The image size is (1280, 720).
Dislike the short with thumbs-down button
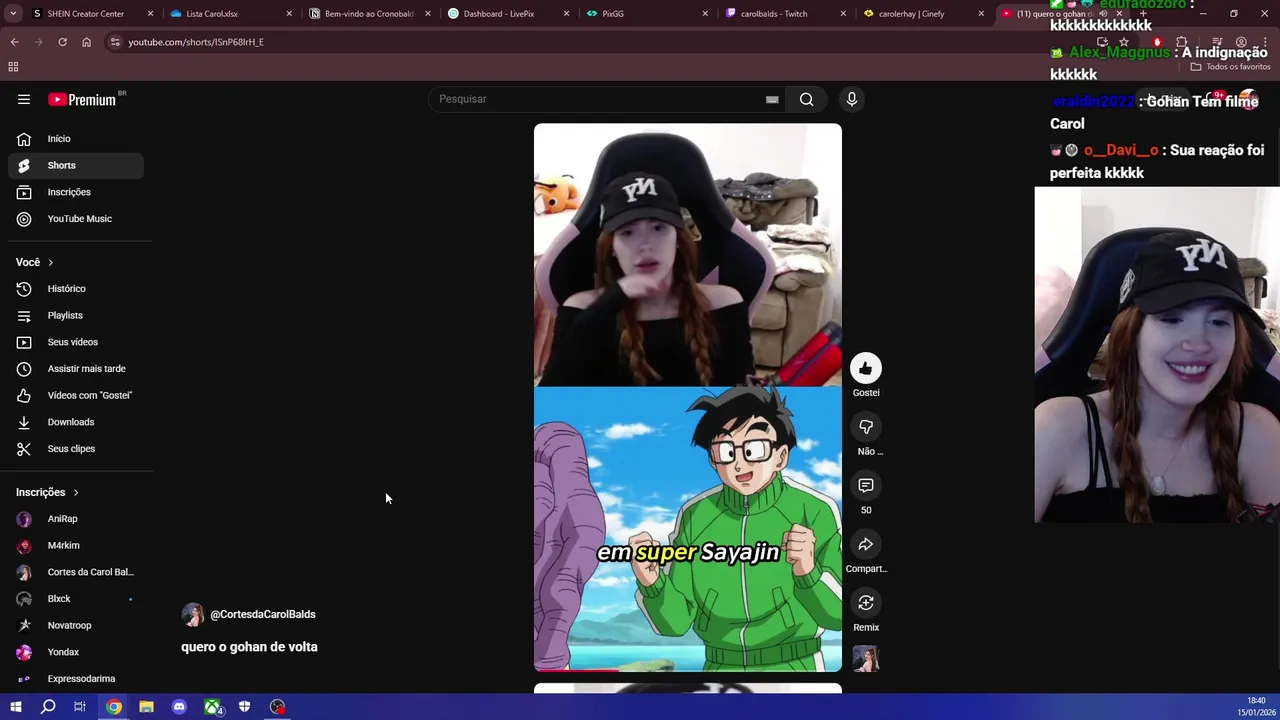click(x=866, y=427)
